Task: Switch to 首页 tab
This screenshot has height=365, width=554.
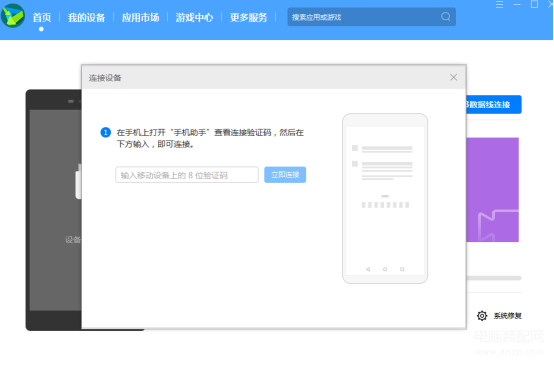Action: point(42,17)
